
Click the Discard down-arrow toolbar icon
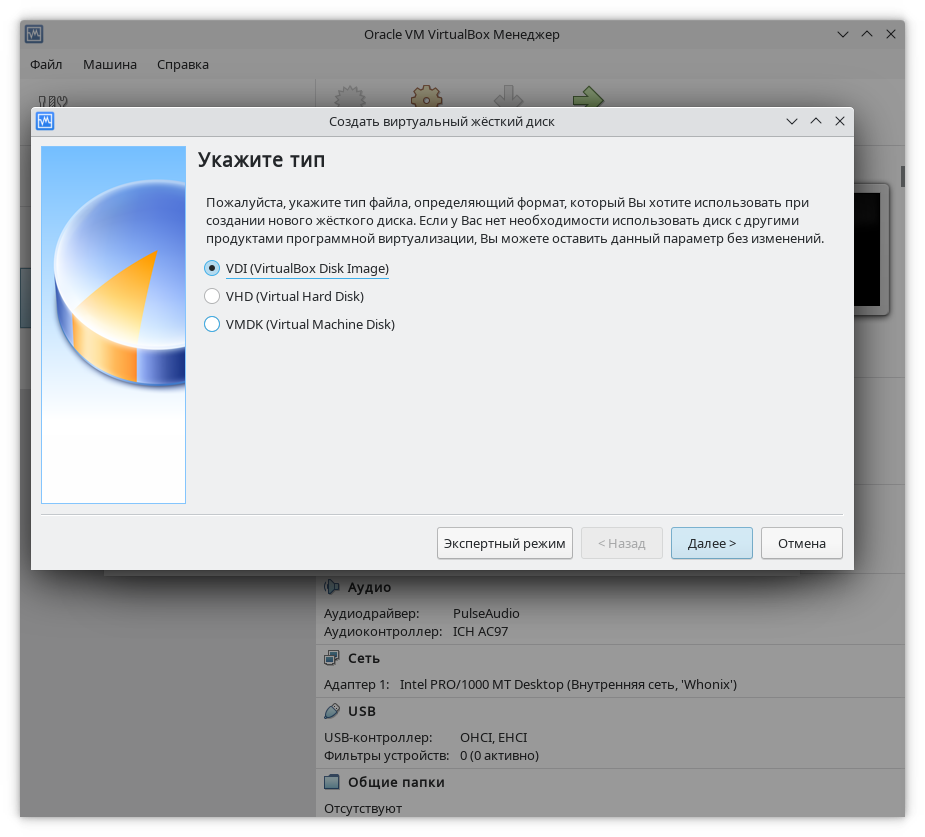coord(508,97)
